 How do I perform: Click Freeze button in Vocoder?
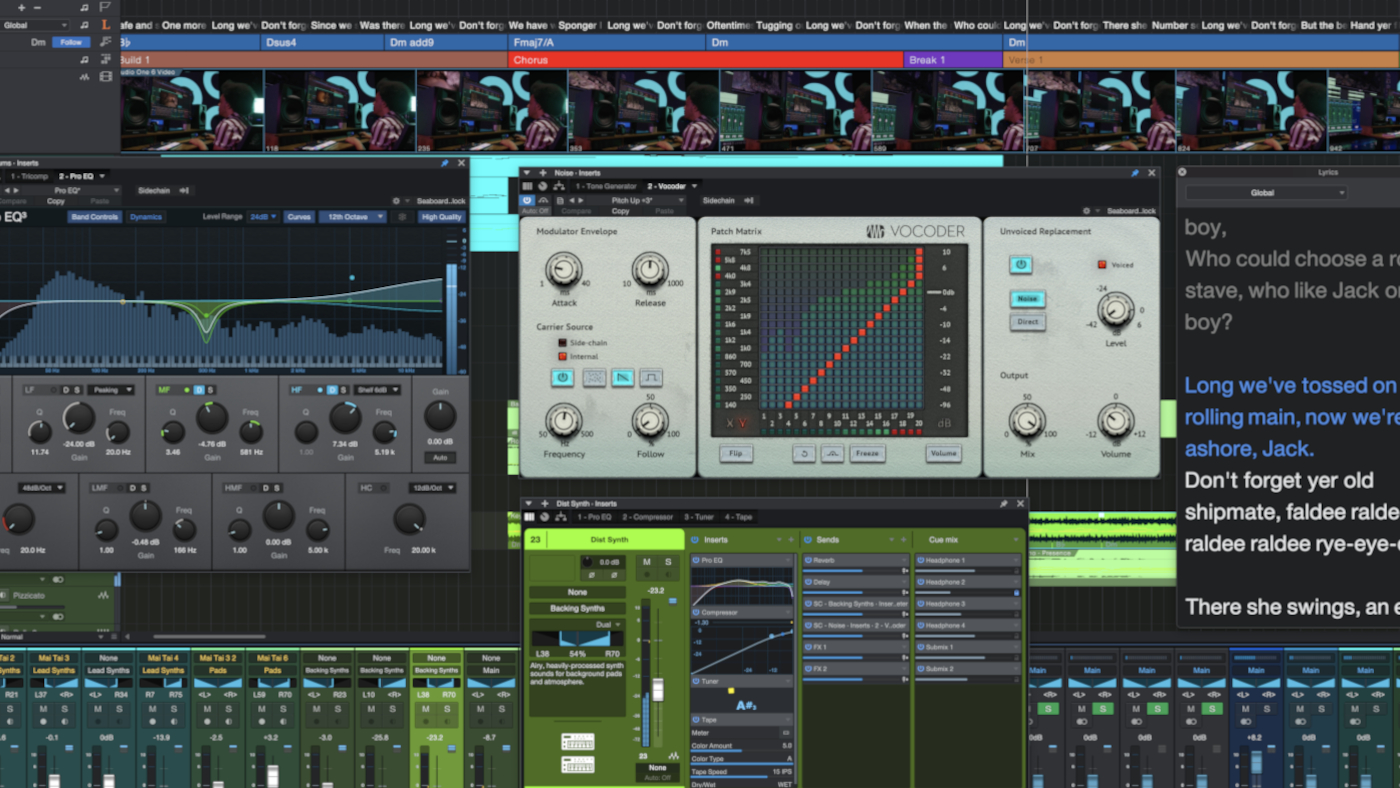click(x=867, y=453)
